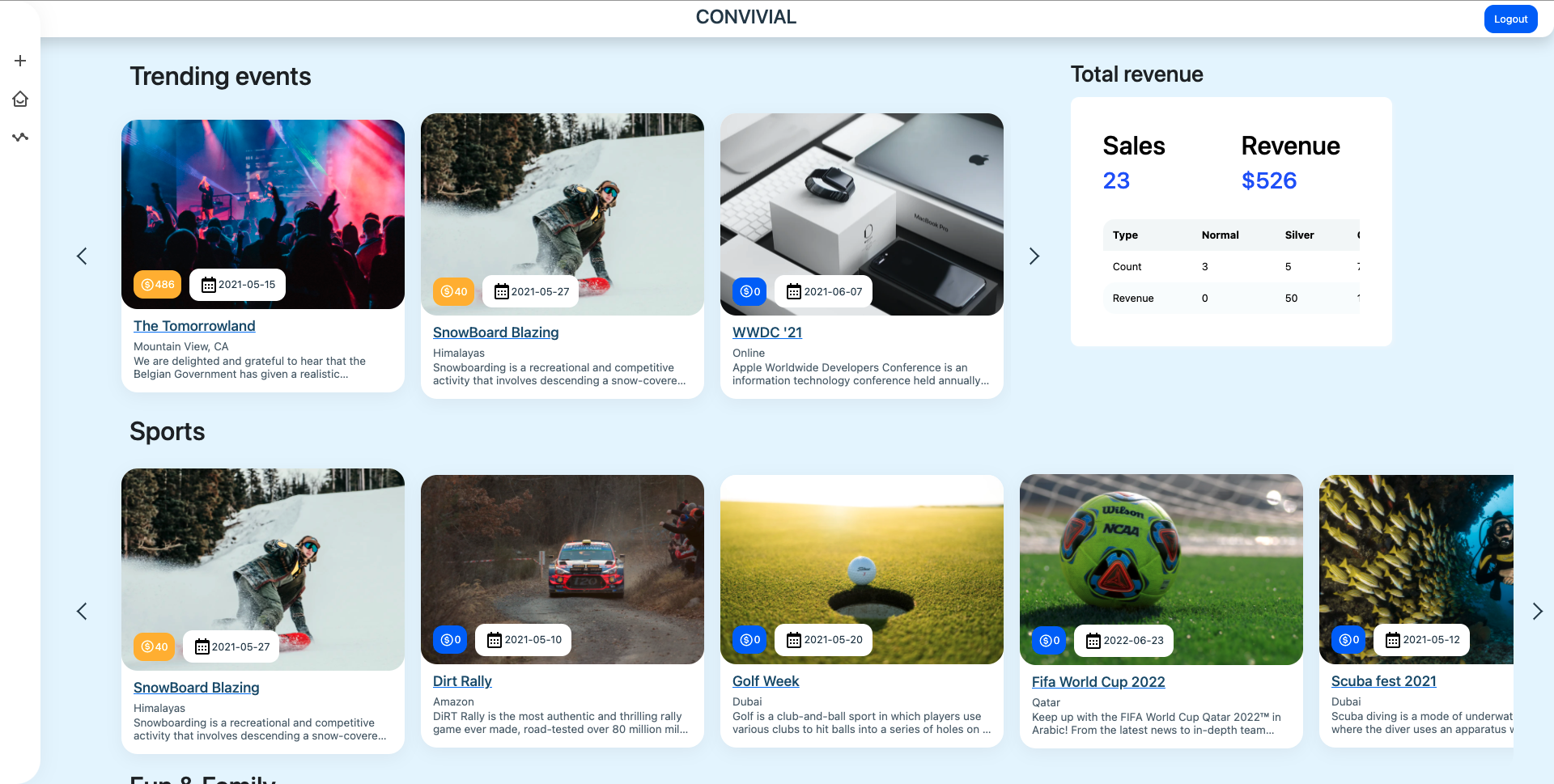Show previous Sports carousel items
This screenshot has width=1554, height=784.
[82, 611]
